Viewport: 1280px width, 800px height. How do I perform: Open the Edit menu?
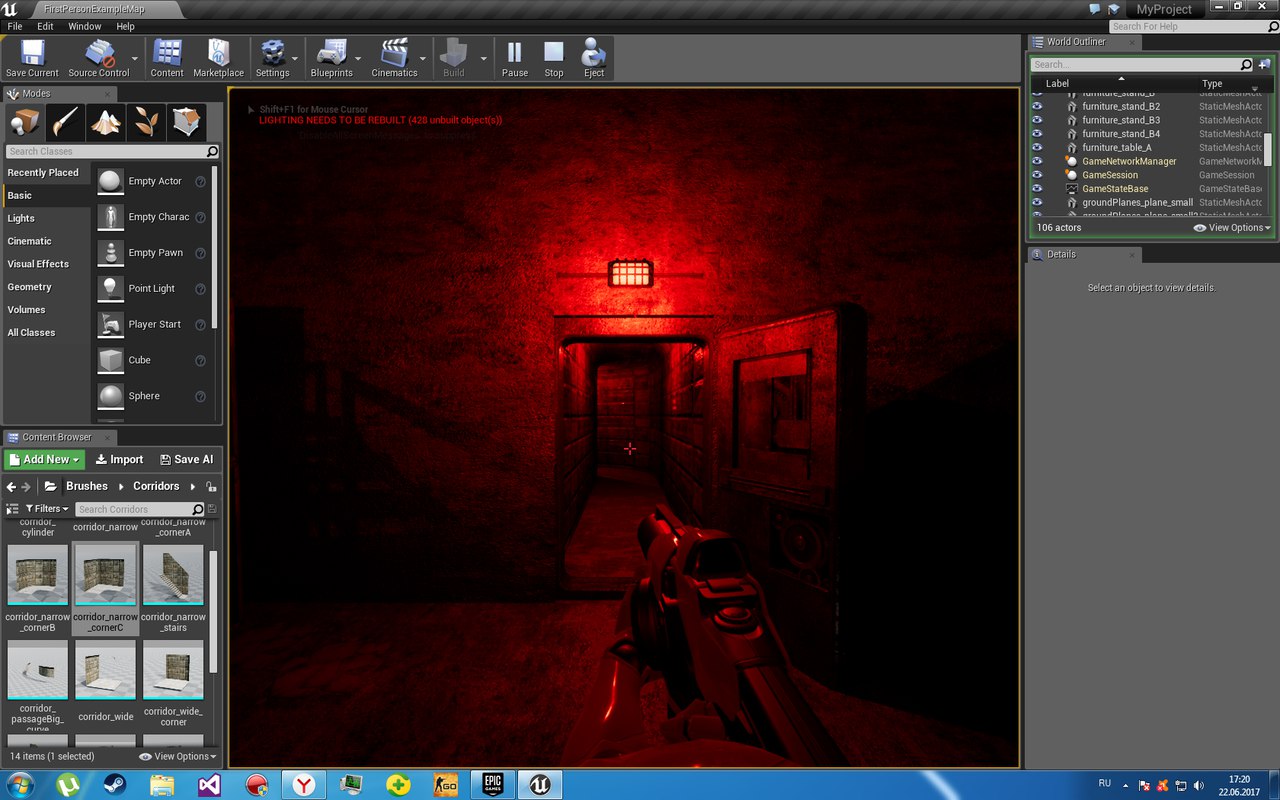click(46, 26)
